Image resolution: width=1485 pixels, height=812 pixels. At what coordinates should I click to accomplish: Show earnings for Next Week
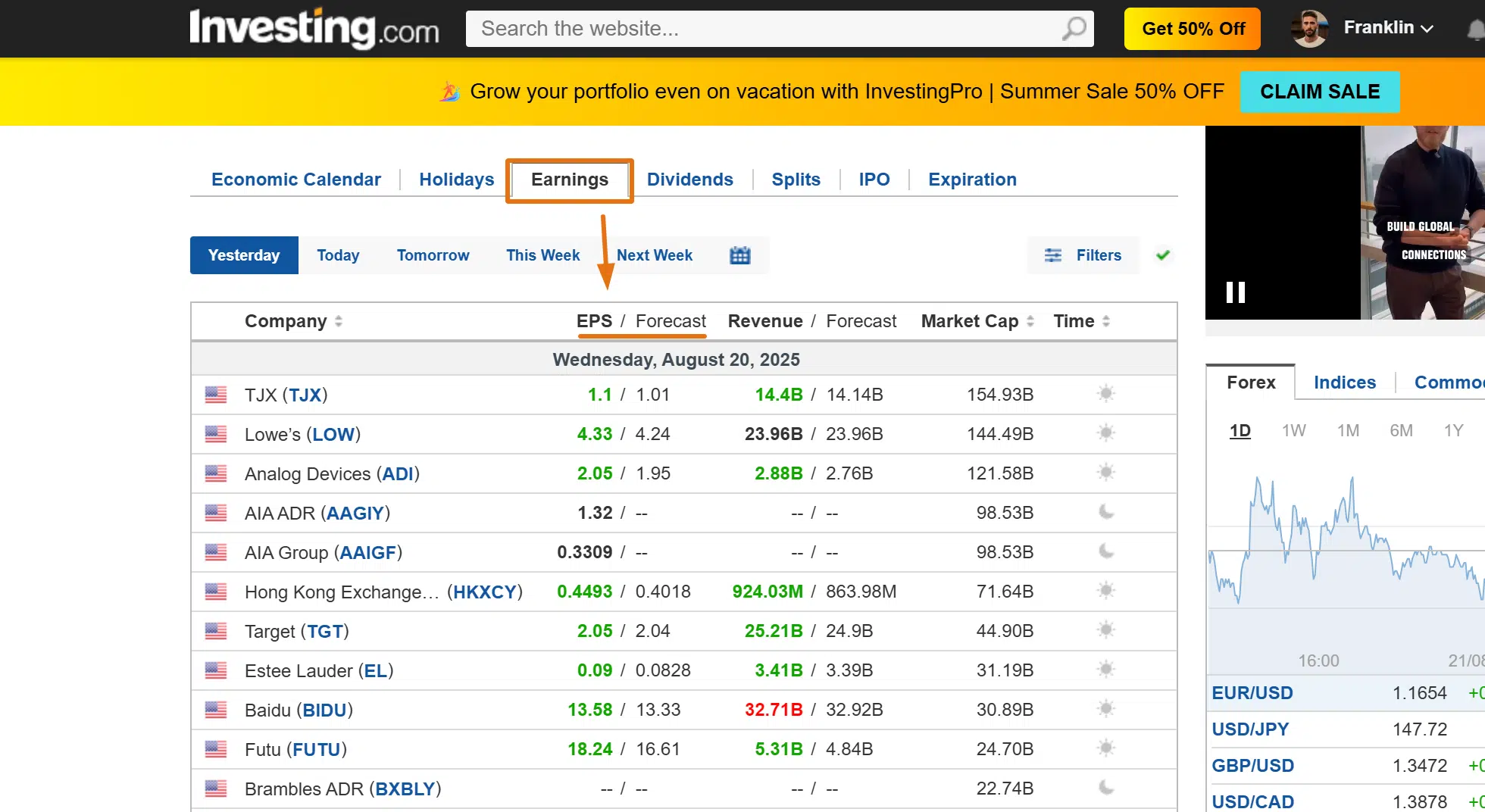tap(655, 255)
